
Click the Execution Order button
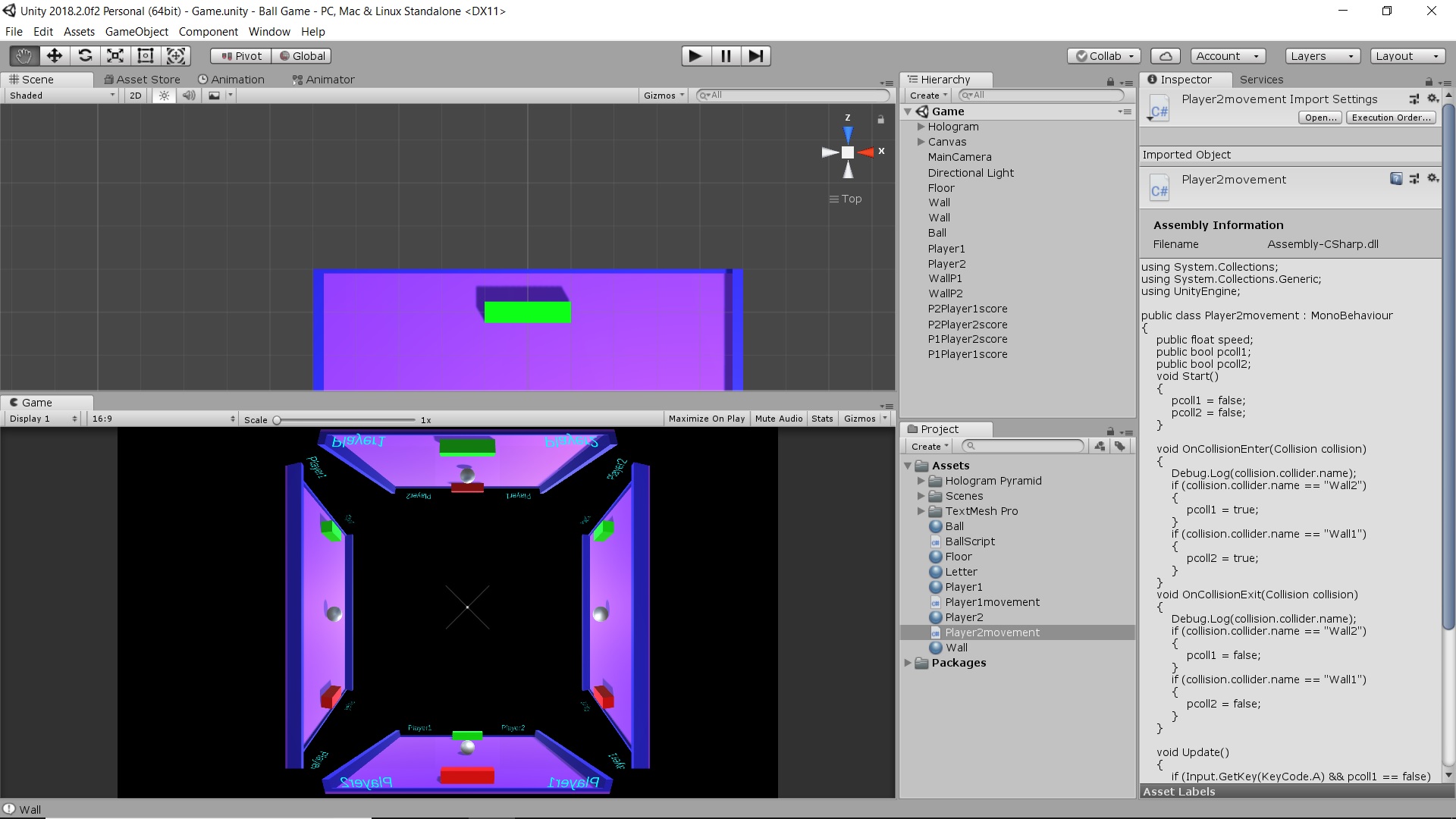pyautogui.click(x=1390, y=117)
